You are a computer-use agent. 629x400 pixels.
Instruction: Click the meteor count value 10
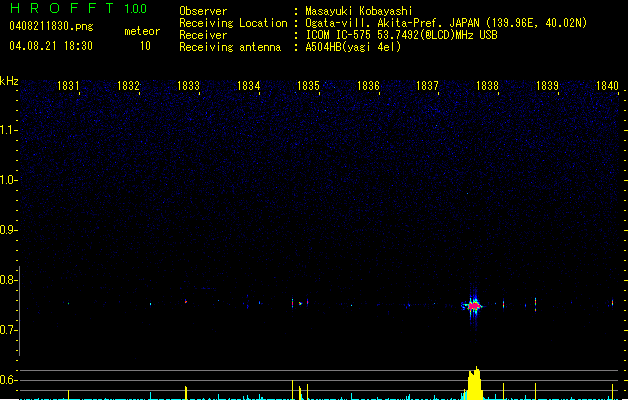click(x=145, y=46)
